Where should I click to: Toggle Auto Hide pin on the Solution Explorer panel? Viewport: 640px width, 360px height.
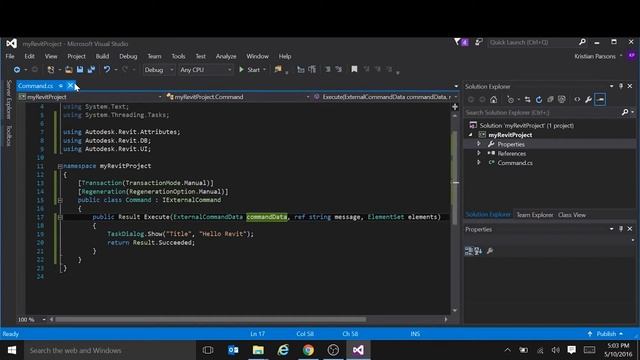621,86
